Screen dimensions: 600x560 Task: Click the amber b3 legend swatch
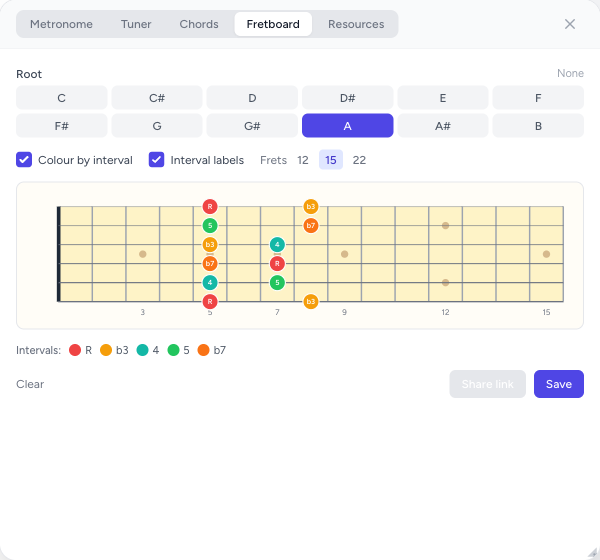(106, 350)
